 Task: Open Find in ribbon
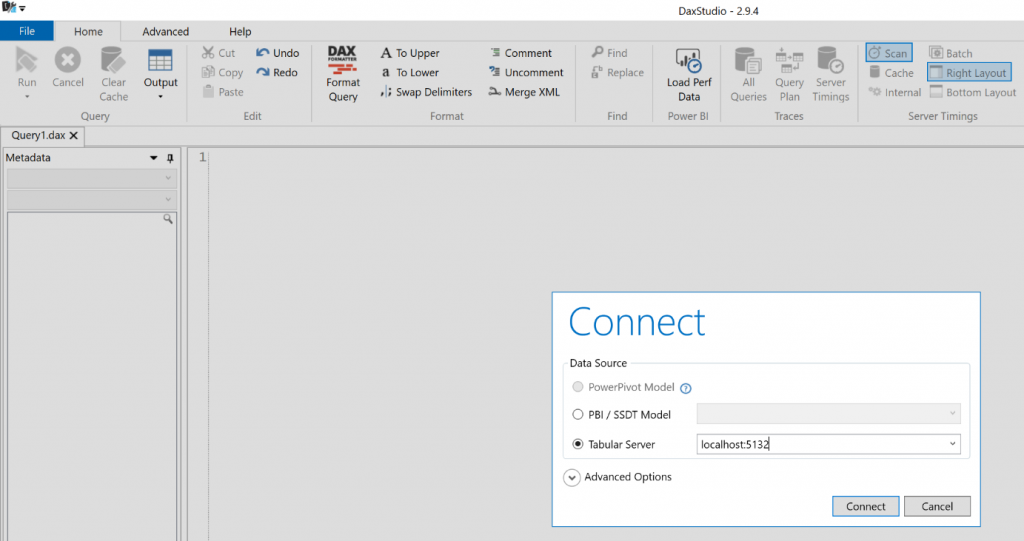point(609,53)
